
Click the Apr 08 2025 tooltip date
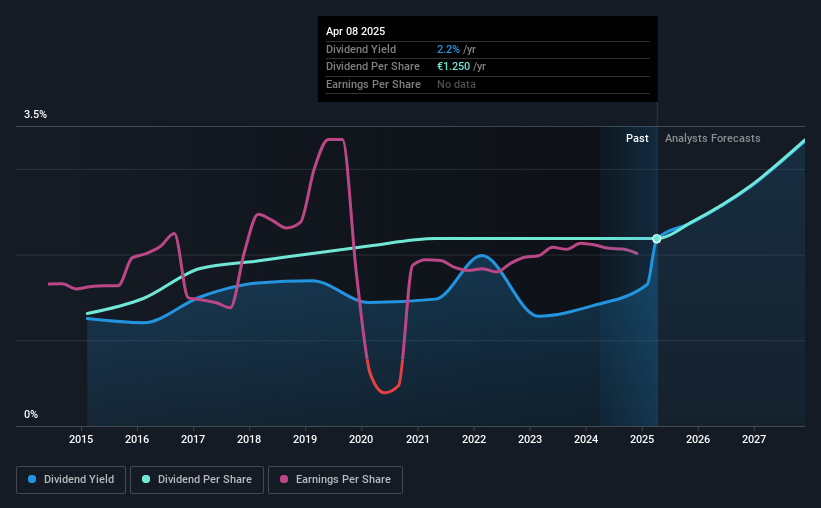(356, 31)
